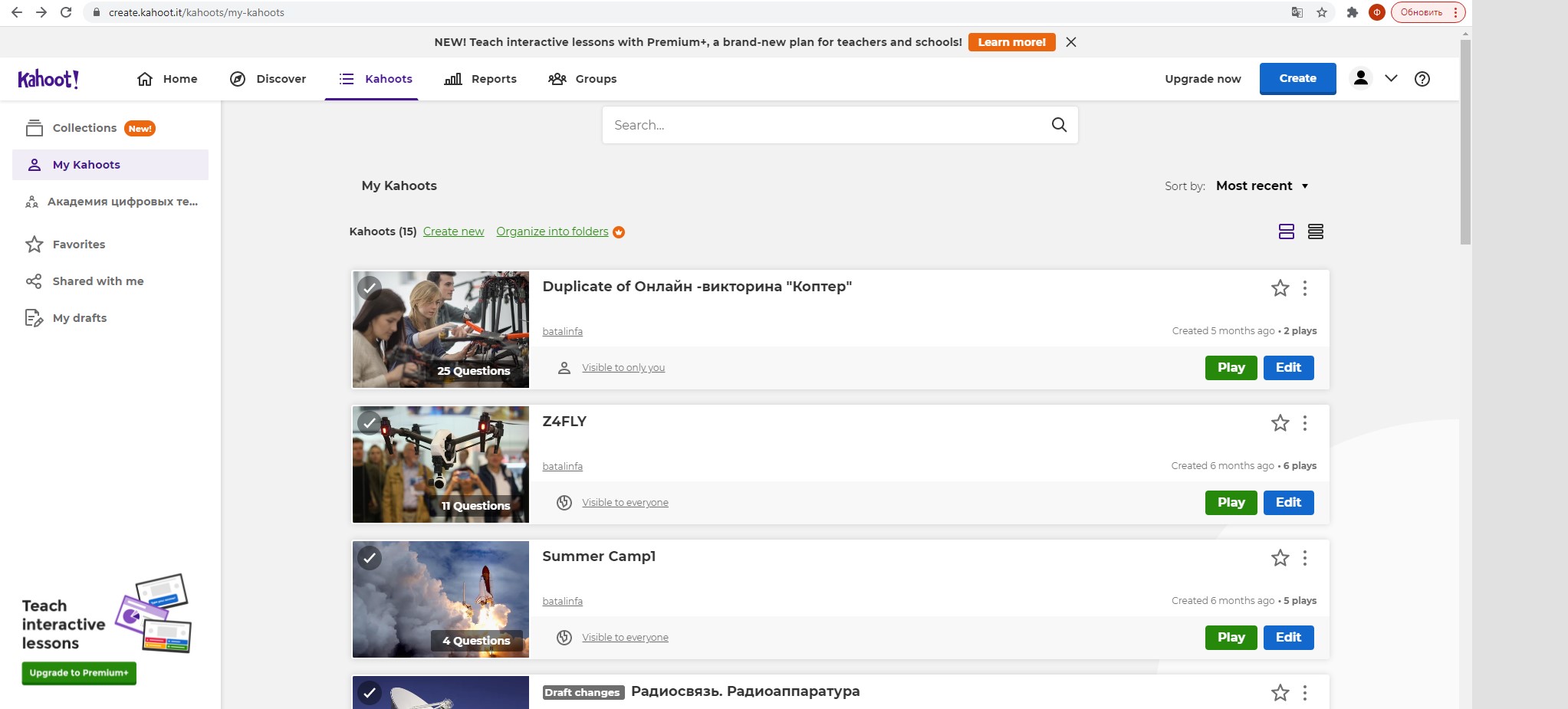Play the Z4FLY kahoot

tap(1231, 503)
